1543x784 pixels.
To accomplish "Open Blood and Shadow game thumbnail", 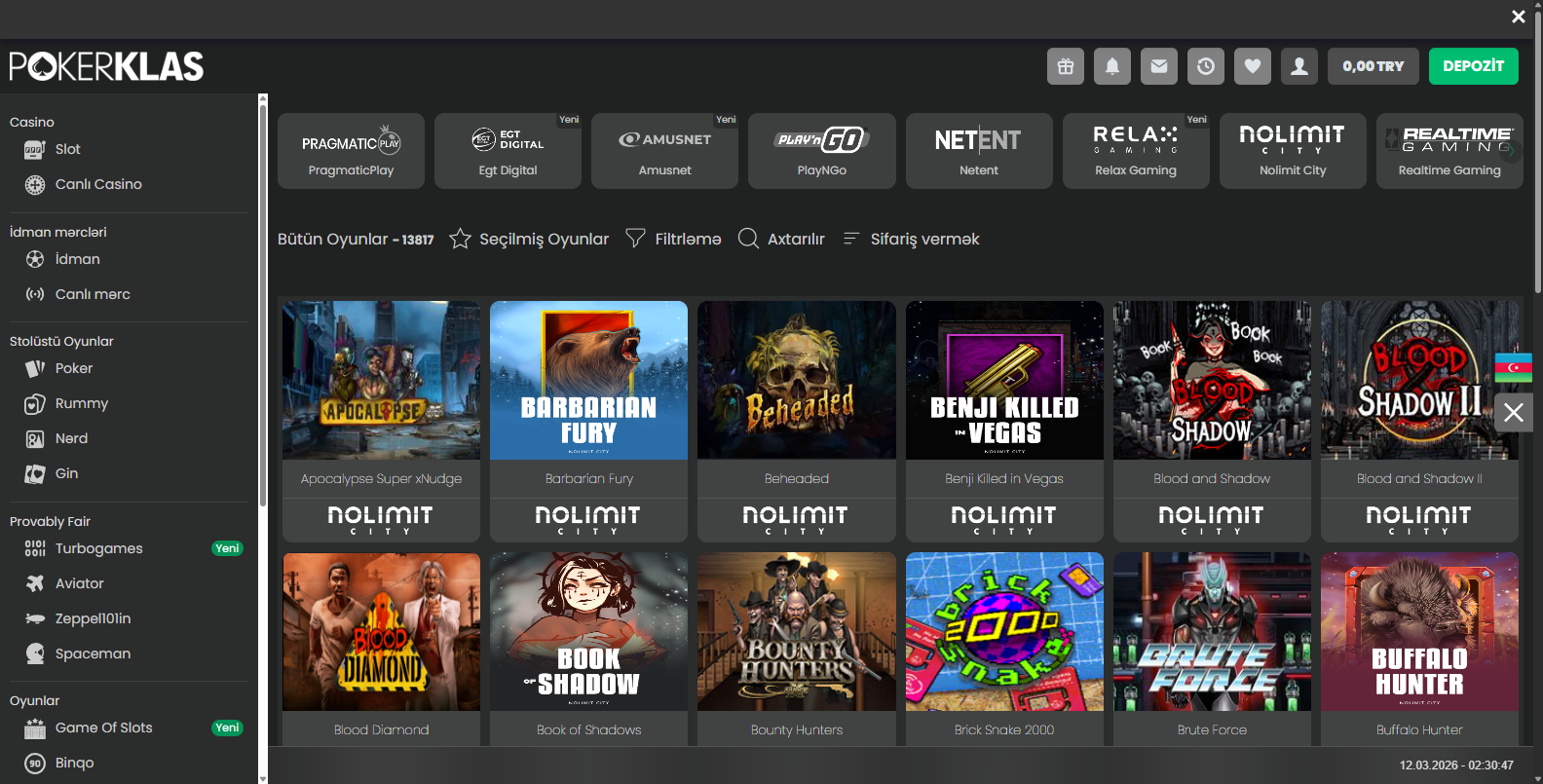I will pyautogui.click(x=1212, y=380).
